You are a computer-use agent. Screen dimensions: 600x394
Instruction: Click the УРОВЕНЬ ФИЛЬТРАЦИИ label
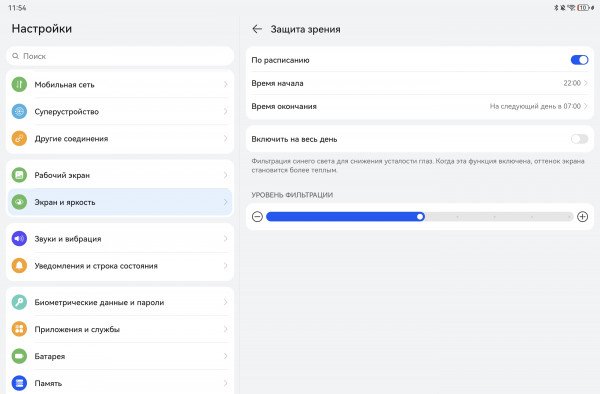click(292, 195)
